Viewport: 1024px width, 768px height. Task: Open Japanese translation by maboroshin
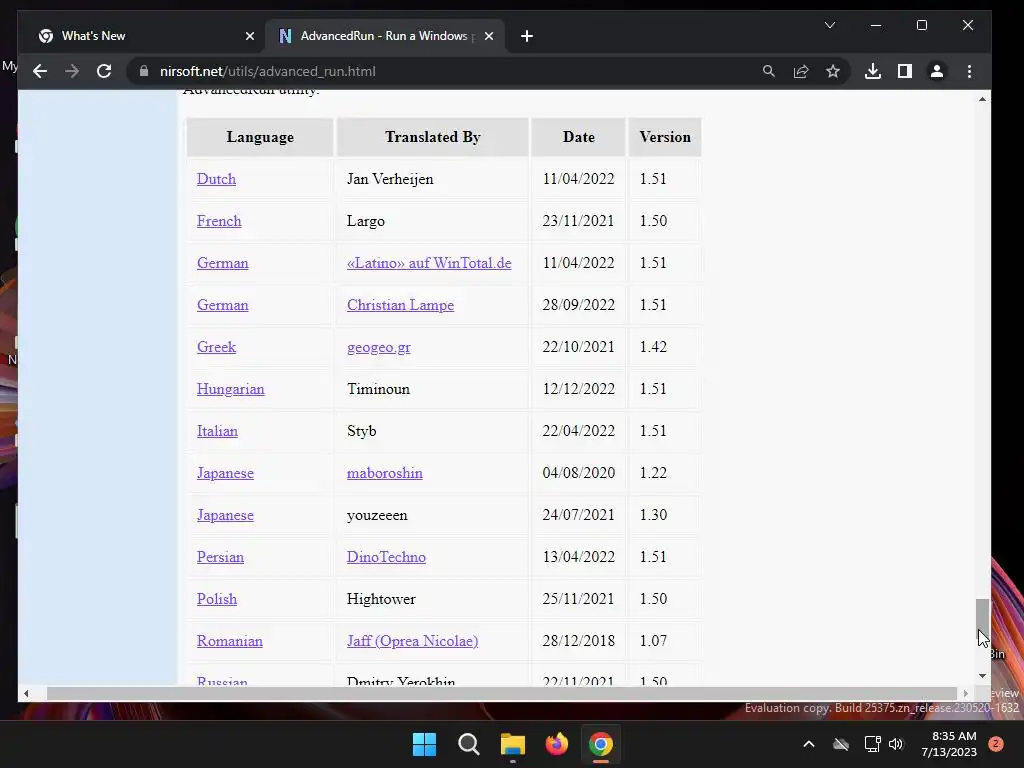point(225,473)
